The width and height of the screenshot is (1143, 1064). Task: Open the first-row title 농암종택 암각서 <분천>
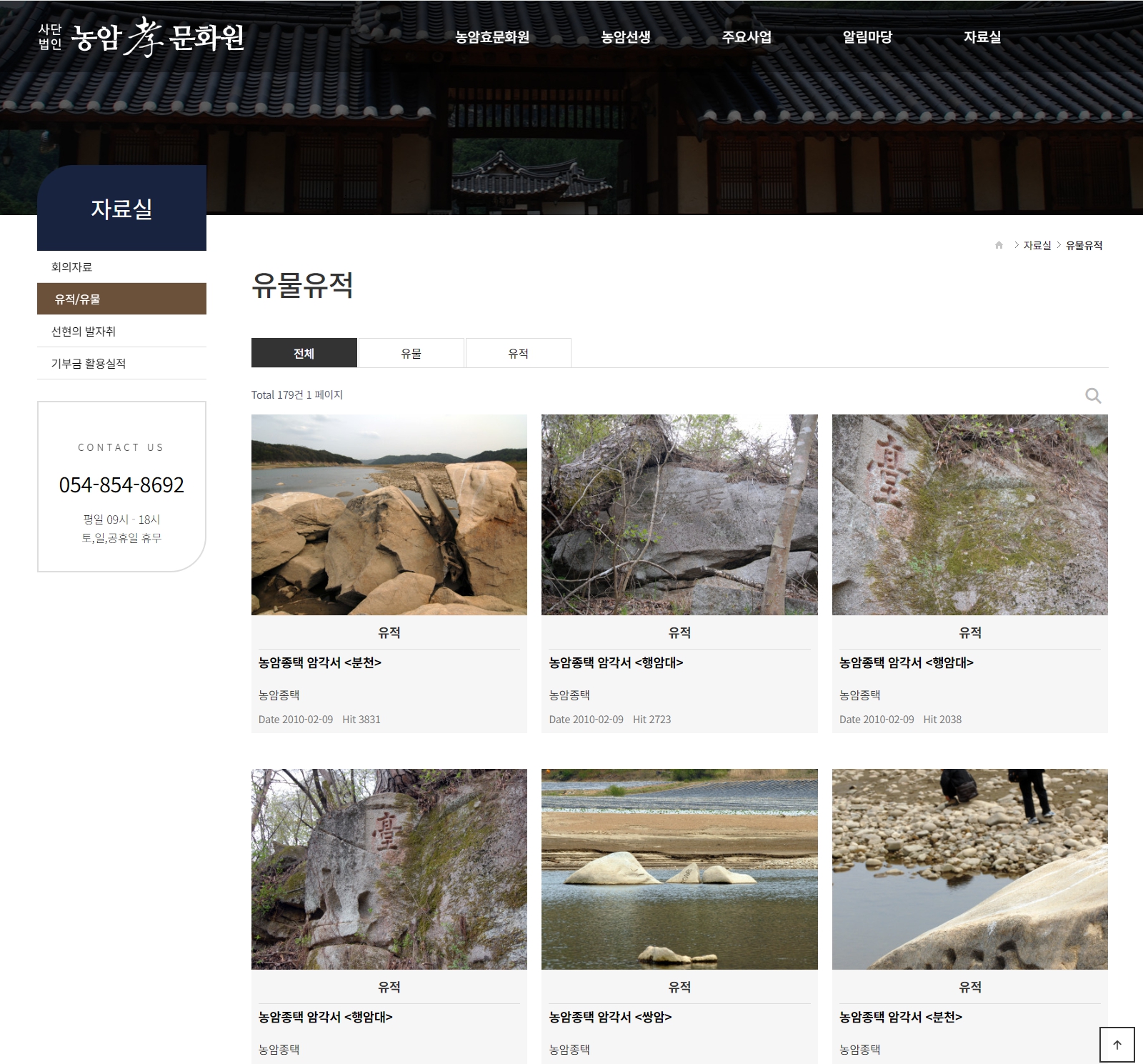pos(320,662)
